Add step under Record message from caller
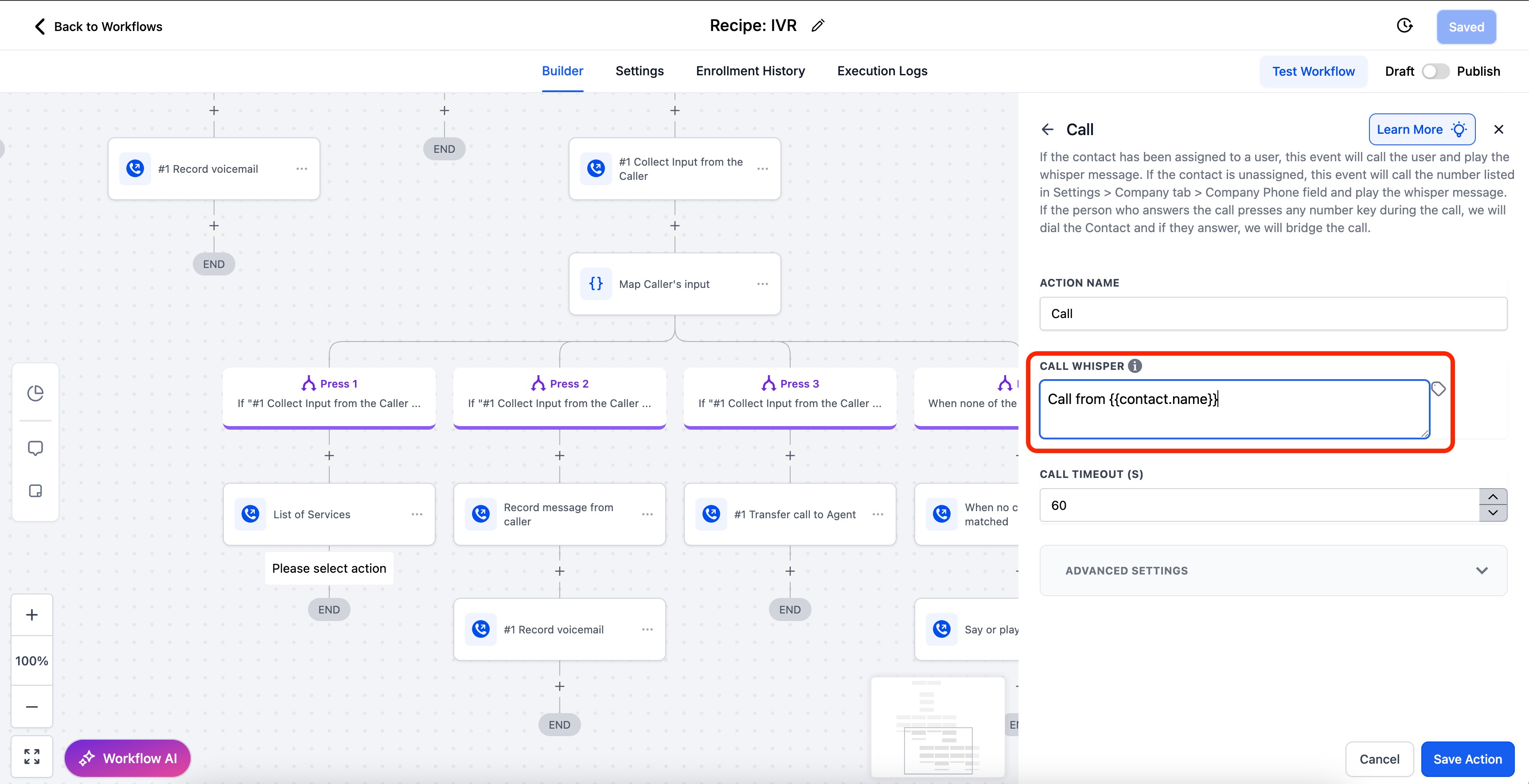 [560, 571]
